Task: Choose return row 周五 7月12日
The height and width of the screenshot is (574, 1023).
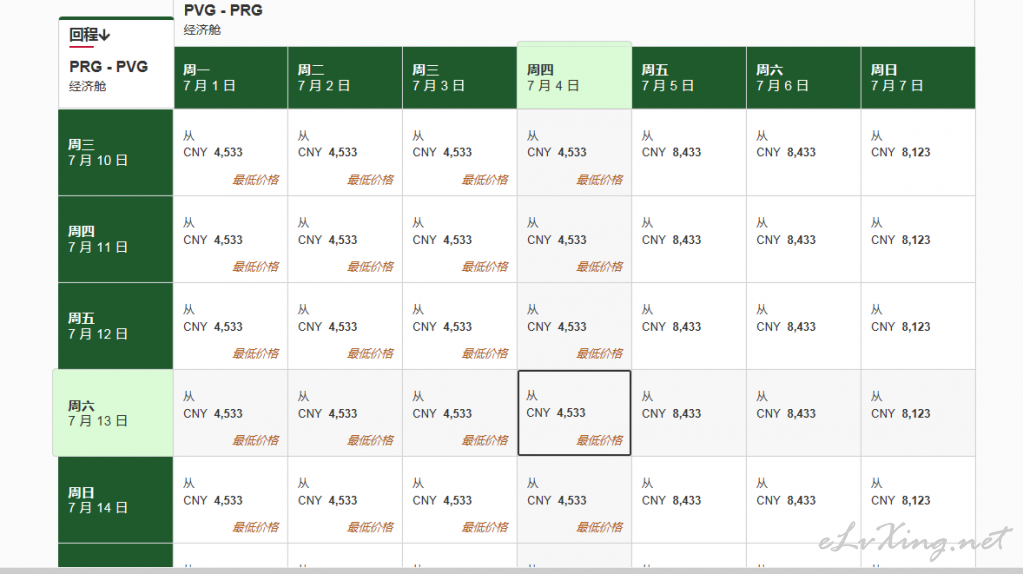Action: pos(115,326)
